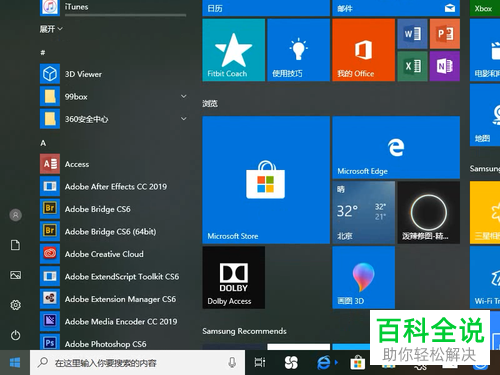Launch the OneNote tile
Image resolution: width=500 pixels, height=375 pixels.
coord(445,66)
